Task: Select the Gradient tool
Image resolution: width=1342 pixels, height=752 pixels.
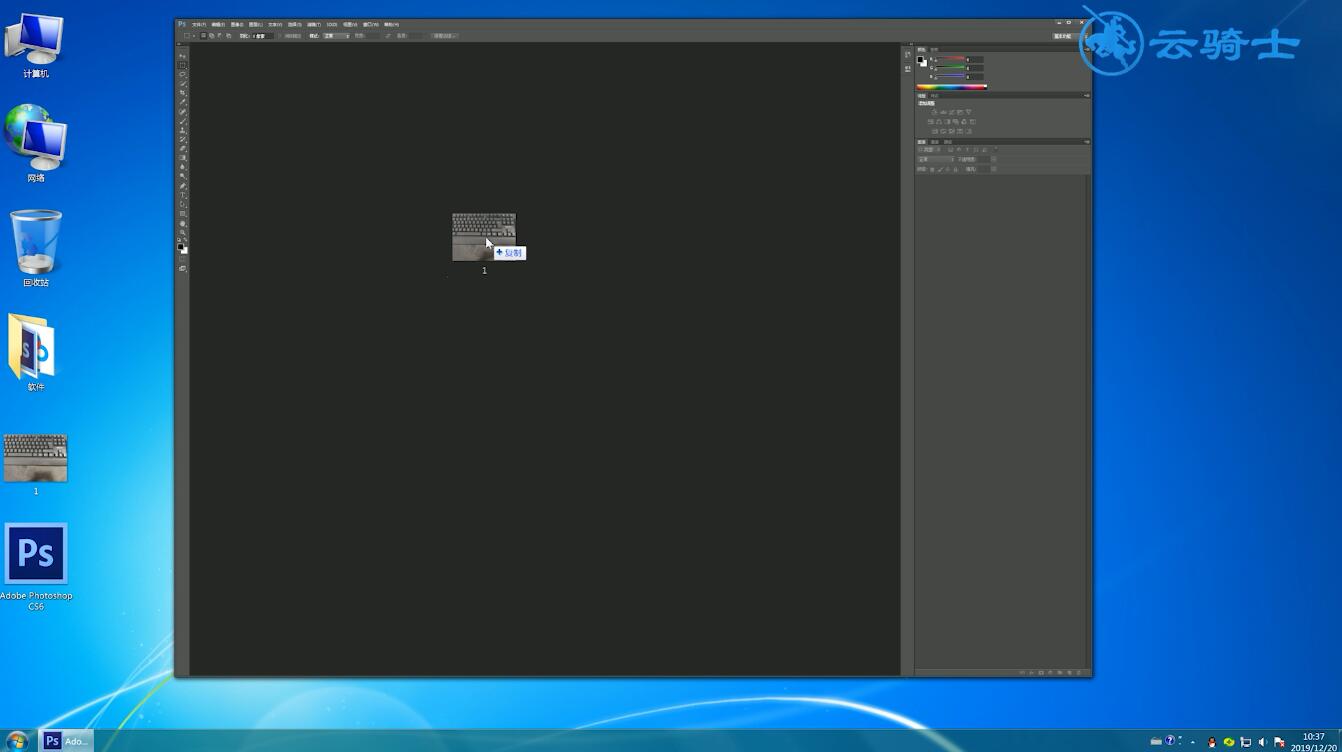Action: (183, 158)
